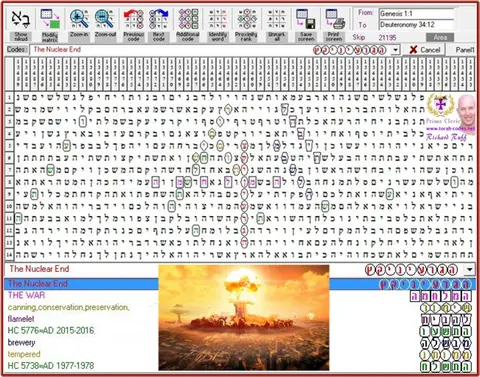
Task: Click the grey Area button
Action: 440,37
